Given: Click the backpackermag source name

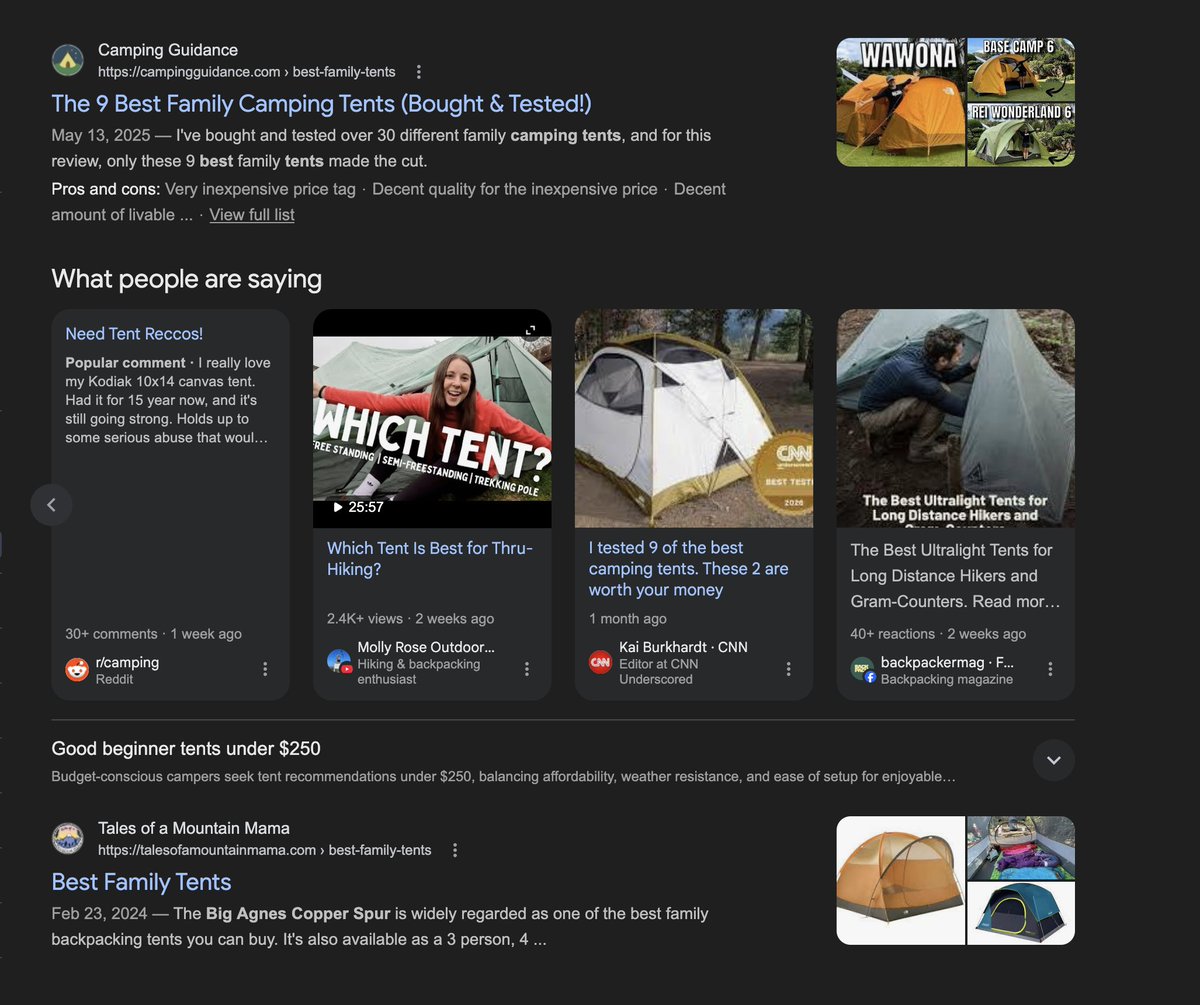Looking at the screenshot, I should (x=947, y=662).
